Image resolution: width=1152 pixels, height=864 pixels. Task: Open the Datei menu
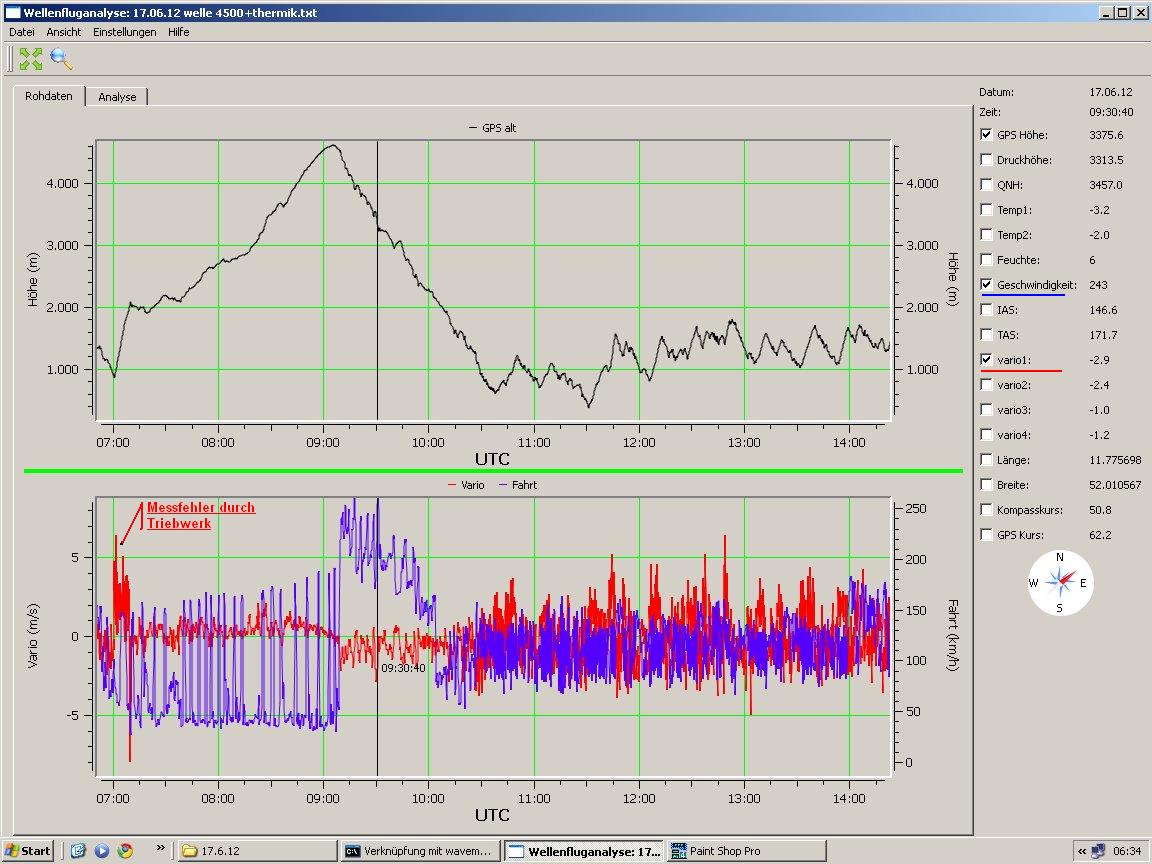tap(21, 32)
